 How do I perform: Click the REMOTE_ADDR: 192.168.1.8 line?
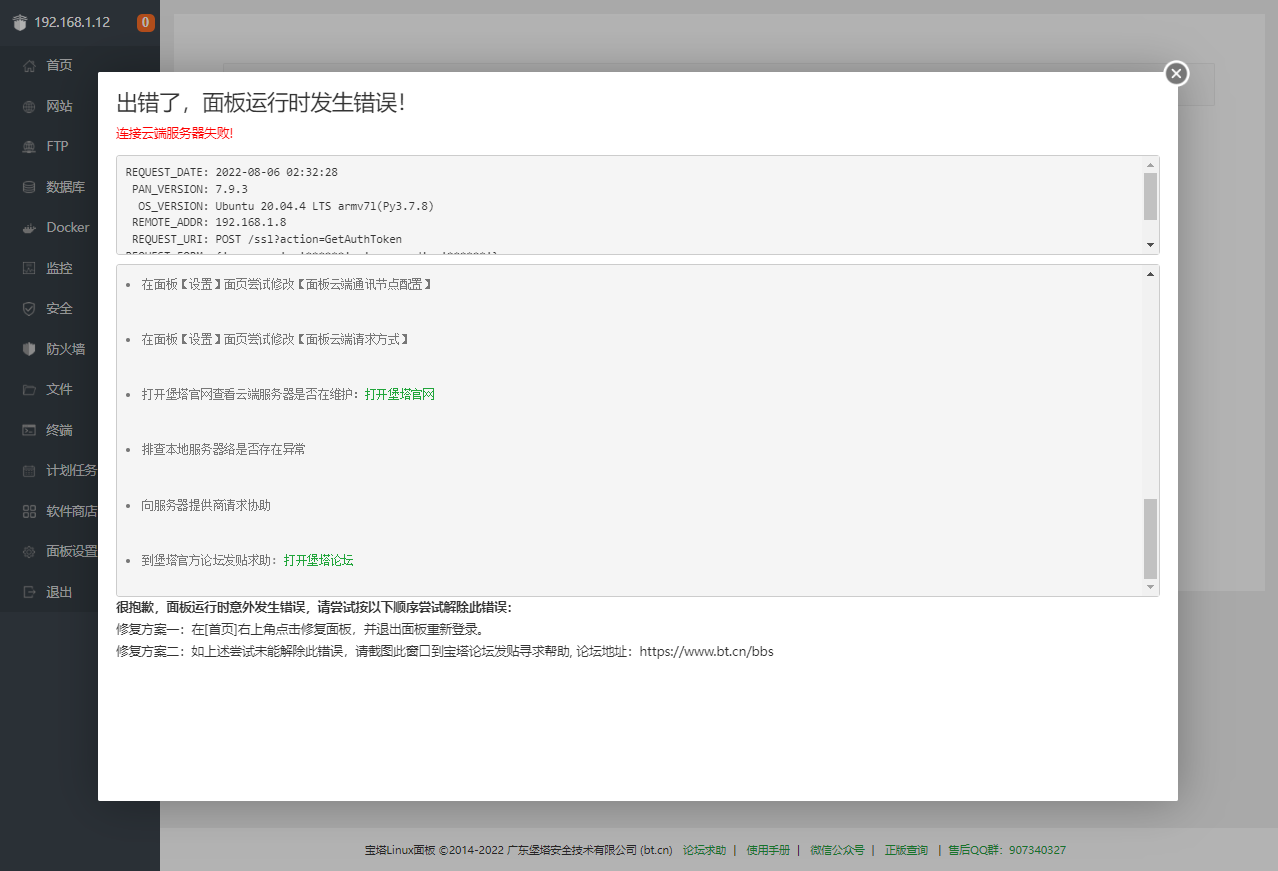click(x=209, y=223)
